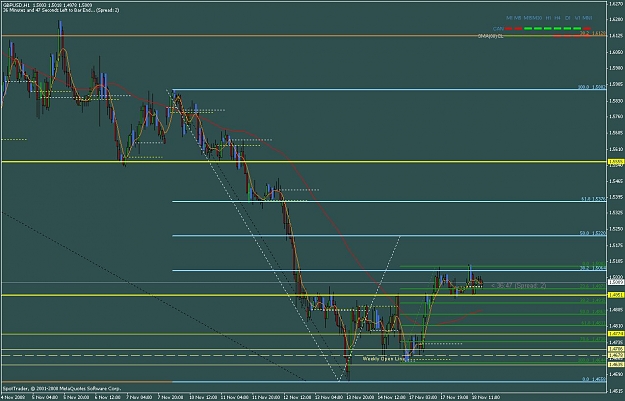The image size is (625, 401).
Task: Click the 1.6270 price axis label
Action: [x=615, y=4]
